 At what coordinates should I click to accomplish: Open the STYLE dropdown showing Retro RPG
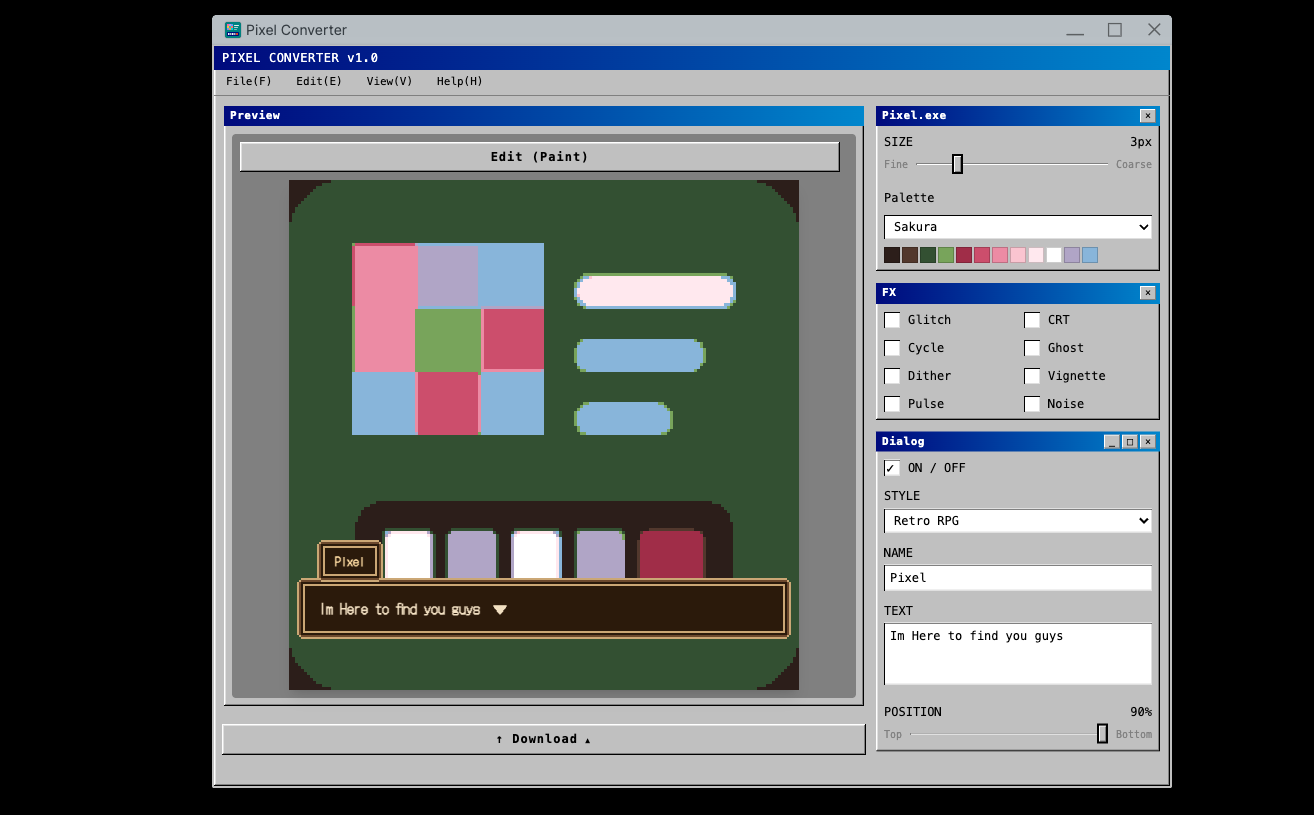tap(1018, 521)
